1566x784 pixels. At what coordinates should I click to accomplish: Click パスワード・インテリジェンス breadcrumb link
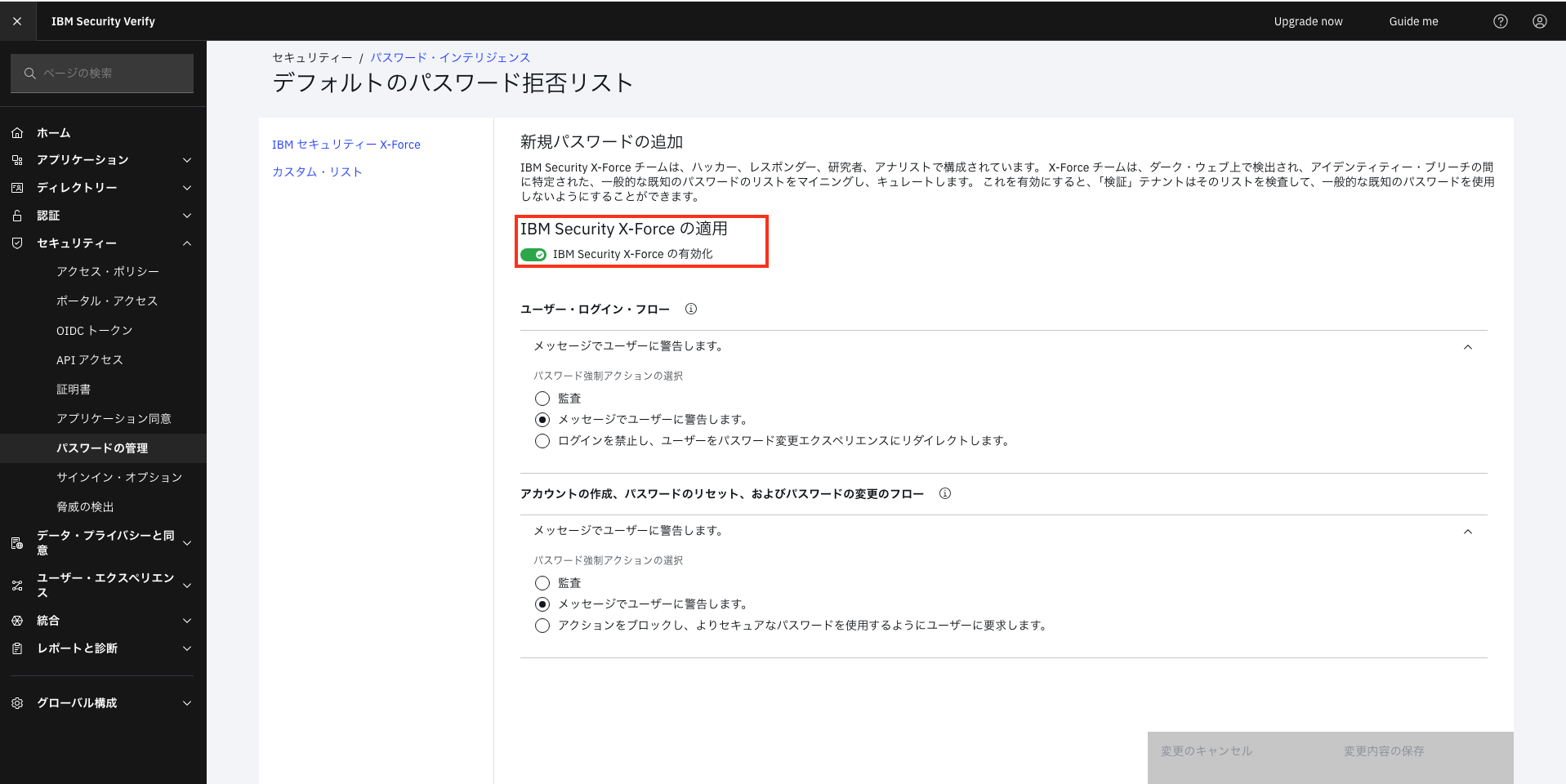pos(450,58)
